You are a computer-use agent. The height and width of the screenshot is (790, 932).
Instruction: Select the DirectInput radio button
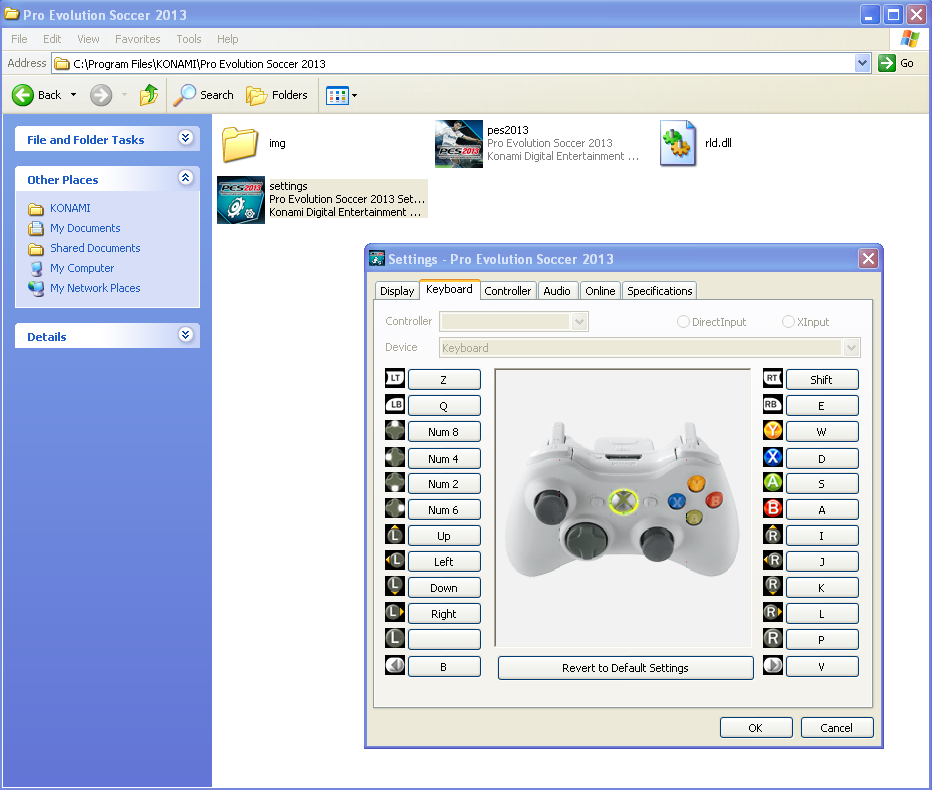683,322
